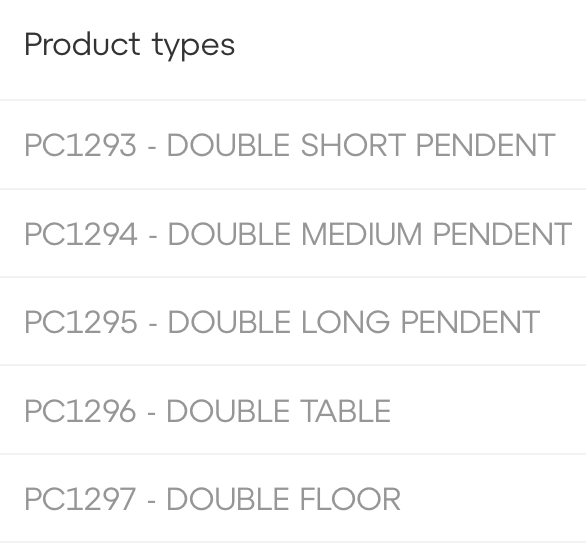Click the word SHORT in PC1293 row
Image resolution: width=586 pixels, height=550 pixels.
coord(353,145)
